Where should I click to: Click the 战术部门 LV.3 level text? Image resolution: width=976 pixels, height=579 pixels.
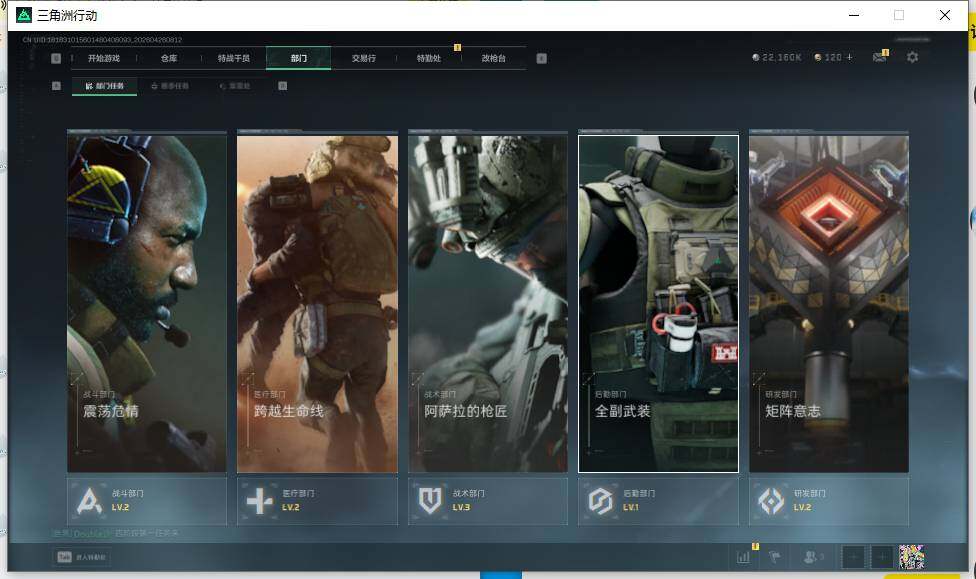pos(461,507)
